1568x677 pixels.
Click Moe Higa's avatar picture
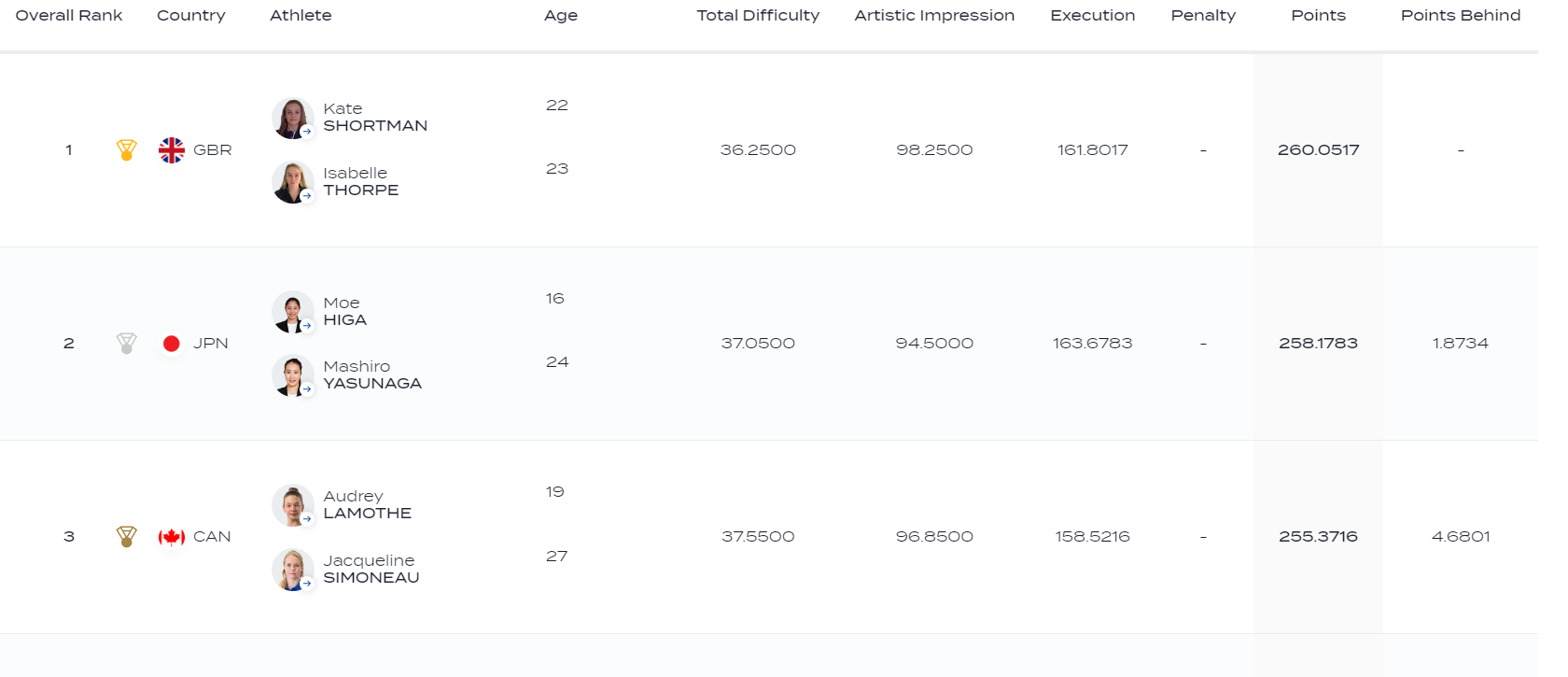[x=292, y=312]
